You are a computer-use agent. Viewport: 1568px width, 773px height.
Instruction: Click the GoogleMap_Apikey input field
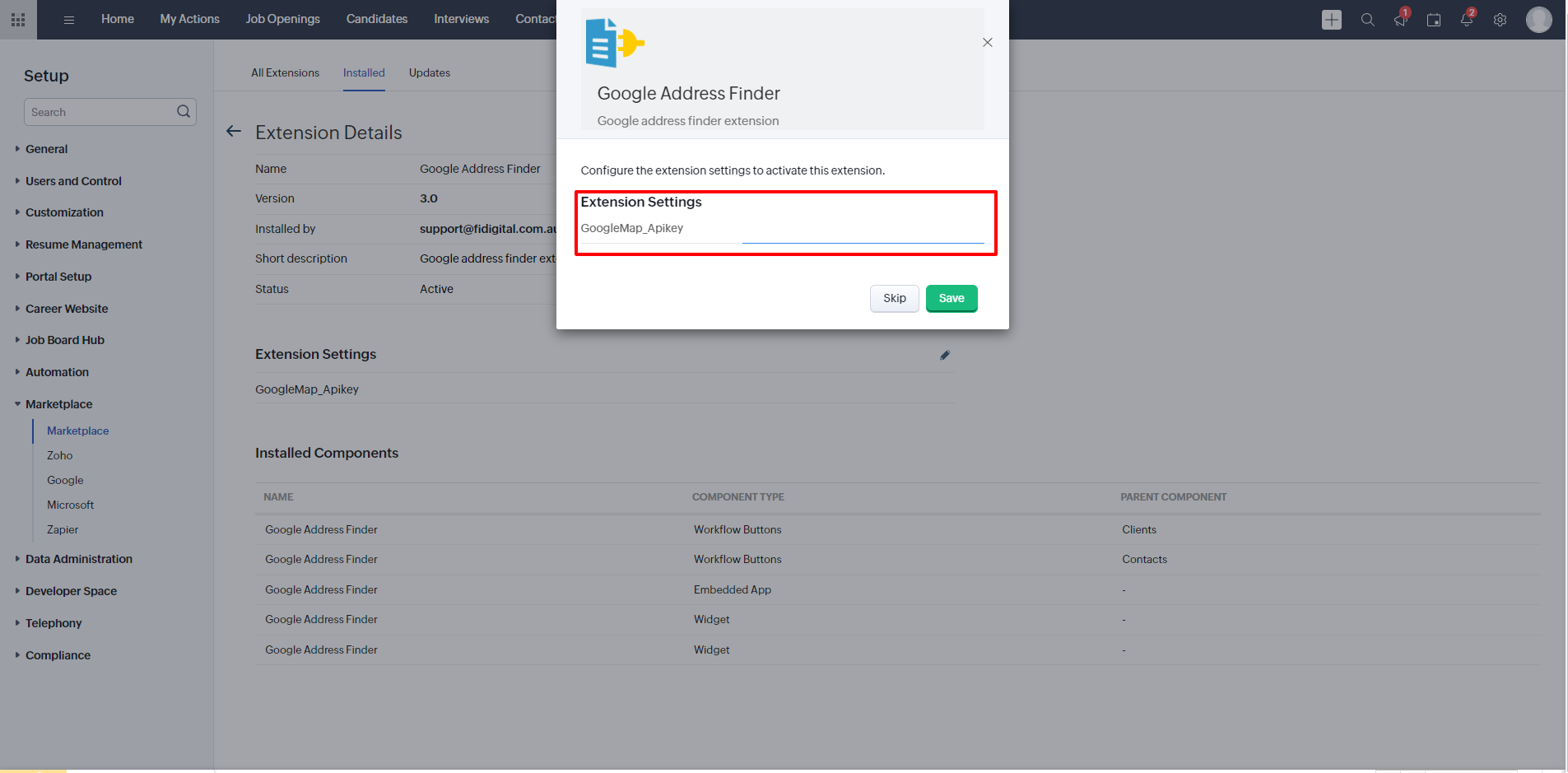pos(863,231)
